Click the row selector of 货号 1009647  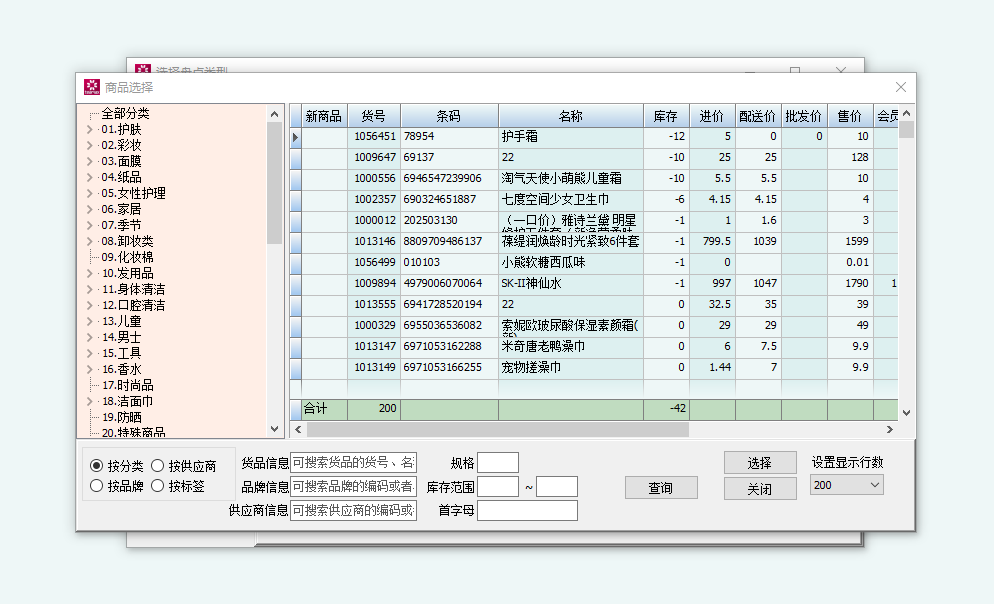click(295, 157)
